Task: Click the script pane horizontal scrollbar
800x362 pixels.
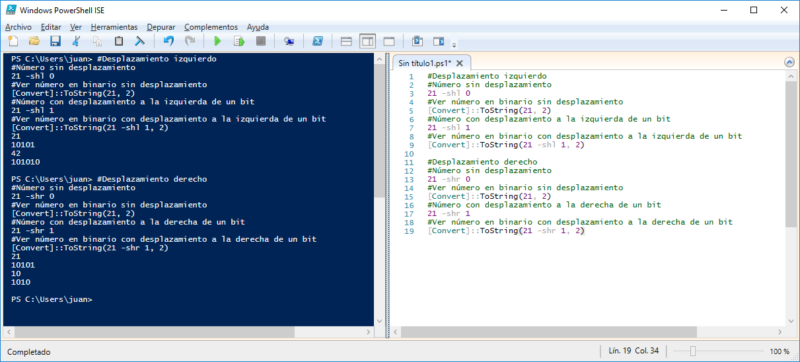Action: coord(548,332)
